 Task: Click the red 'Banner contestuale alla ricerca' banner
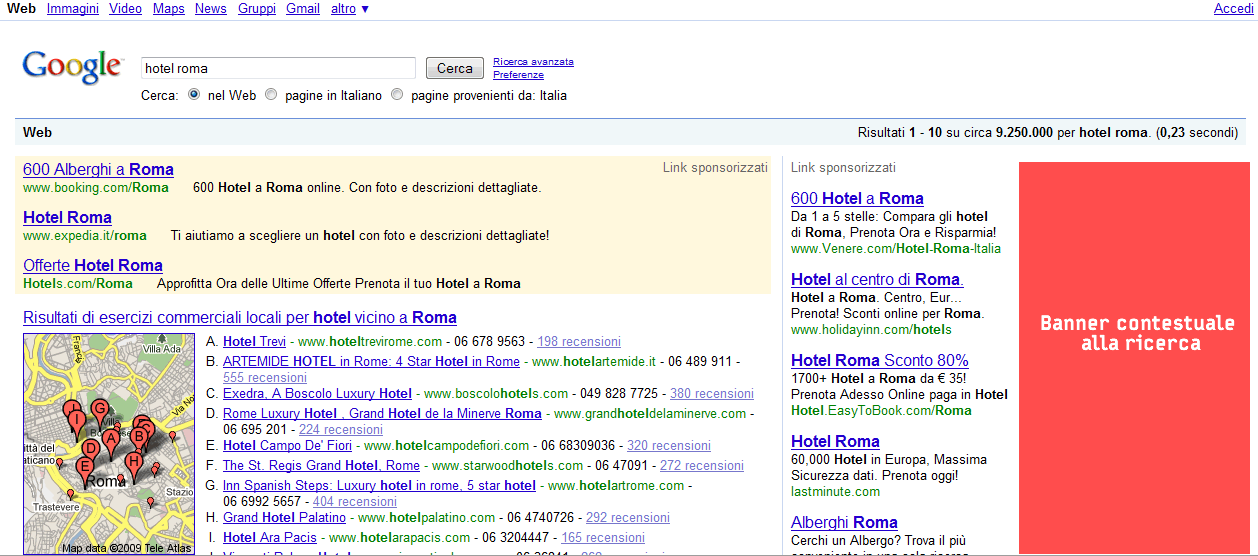[x=1134, y=358]
